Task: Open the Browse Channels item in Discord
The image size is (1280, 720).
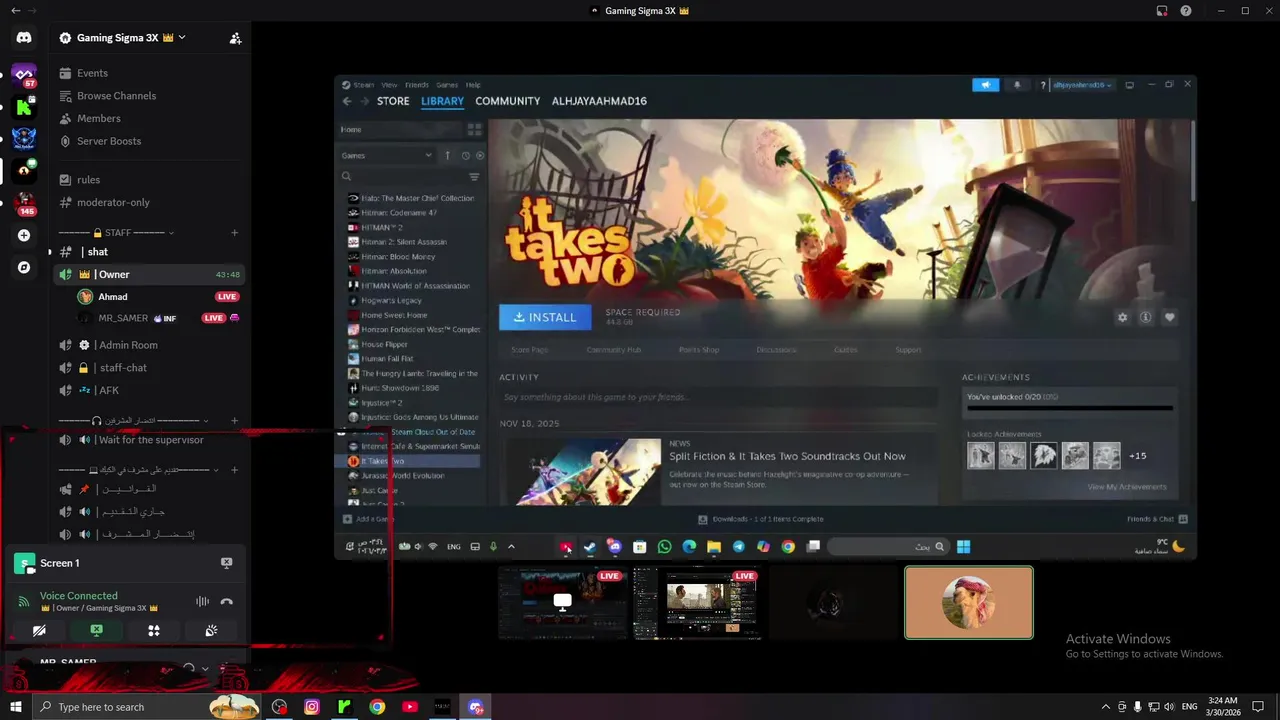Action: [116, 96]
